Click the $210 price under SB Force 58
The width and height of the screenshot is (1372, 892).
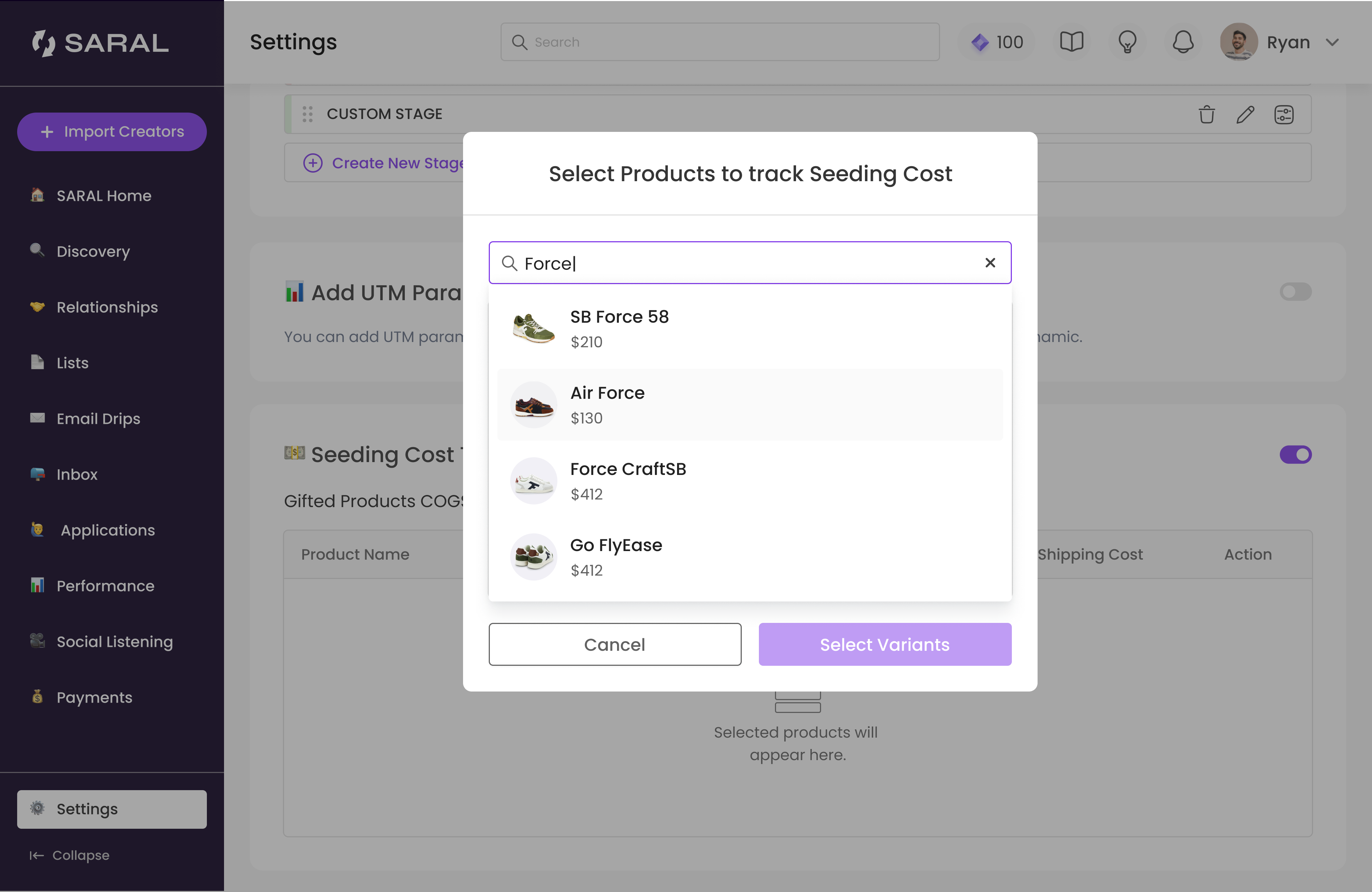[x=586, y=342]
